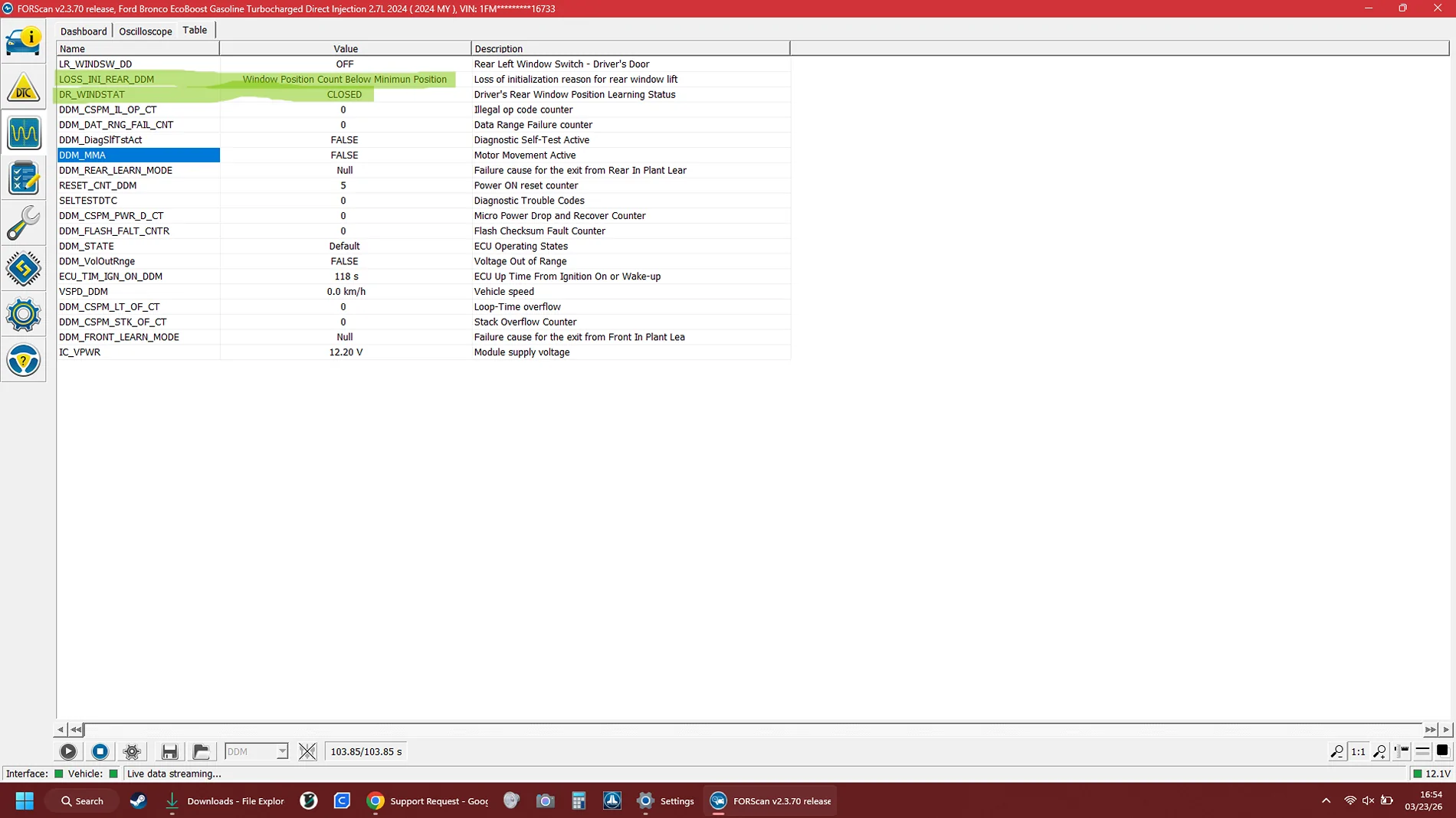Click the clear data crossed icon

click(x=307, y=751)
